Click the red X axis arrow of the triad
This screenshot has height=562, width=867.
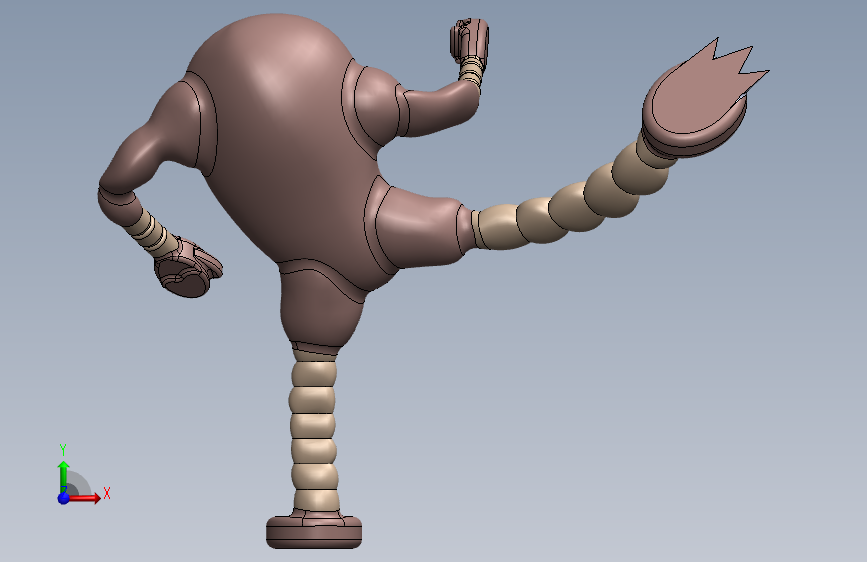pos(85,498)
